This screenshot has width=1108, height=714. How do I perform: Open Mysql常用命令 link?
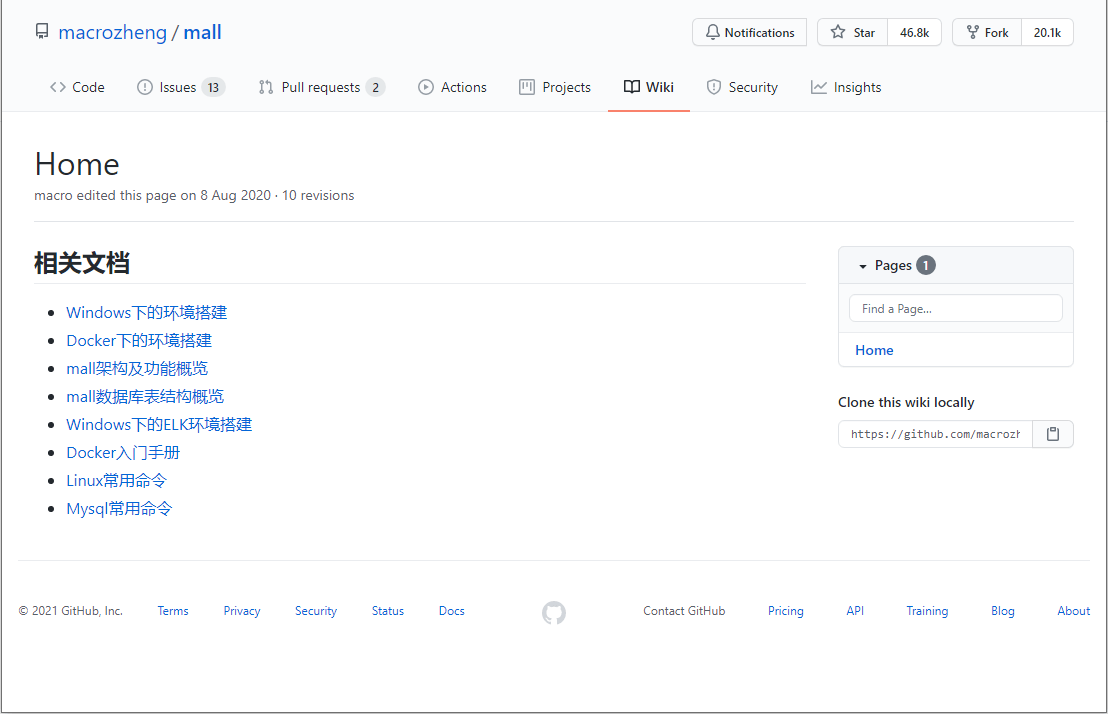[x=119, y=508]
